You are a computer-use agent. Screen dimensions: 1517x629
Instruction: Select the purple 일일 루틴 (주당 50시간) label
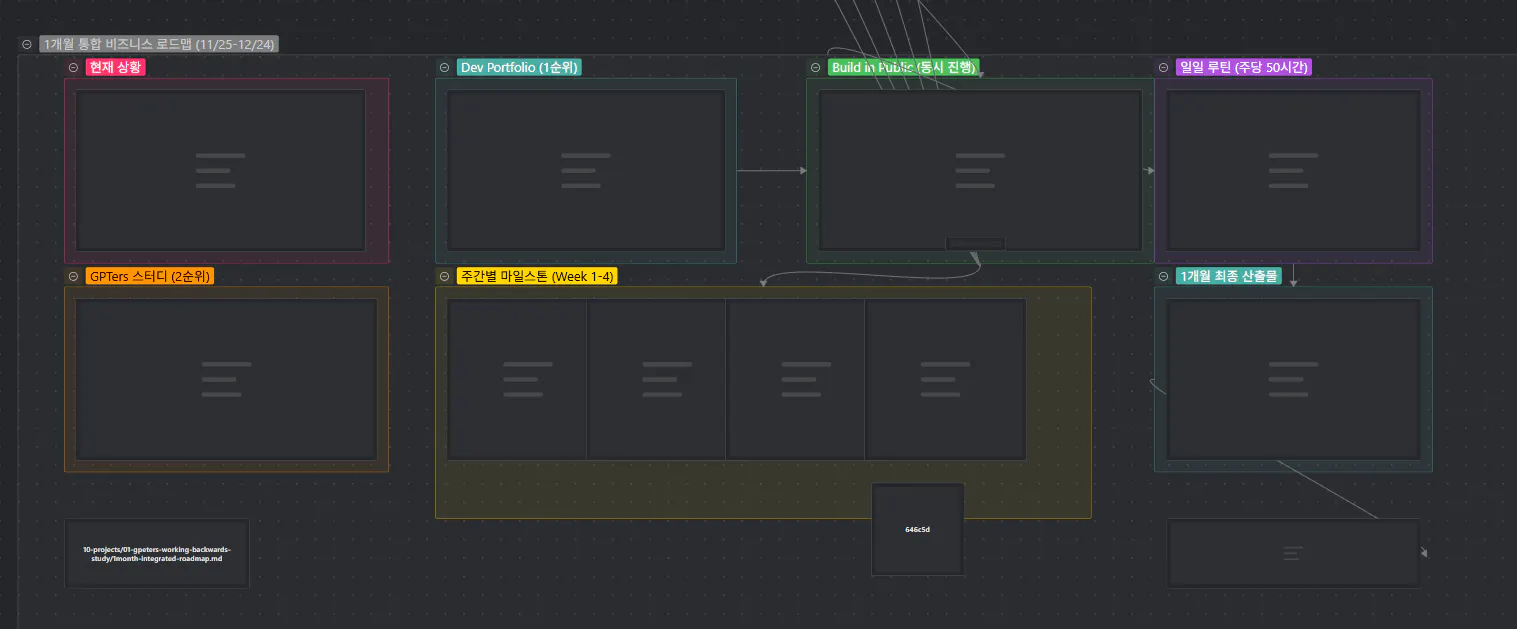1243,67
